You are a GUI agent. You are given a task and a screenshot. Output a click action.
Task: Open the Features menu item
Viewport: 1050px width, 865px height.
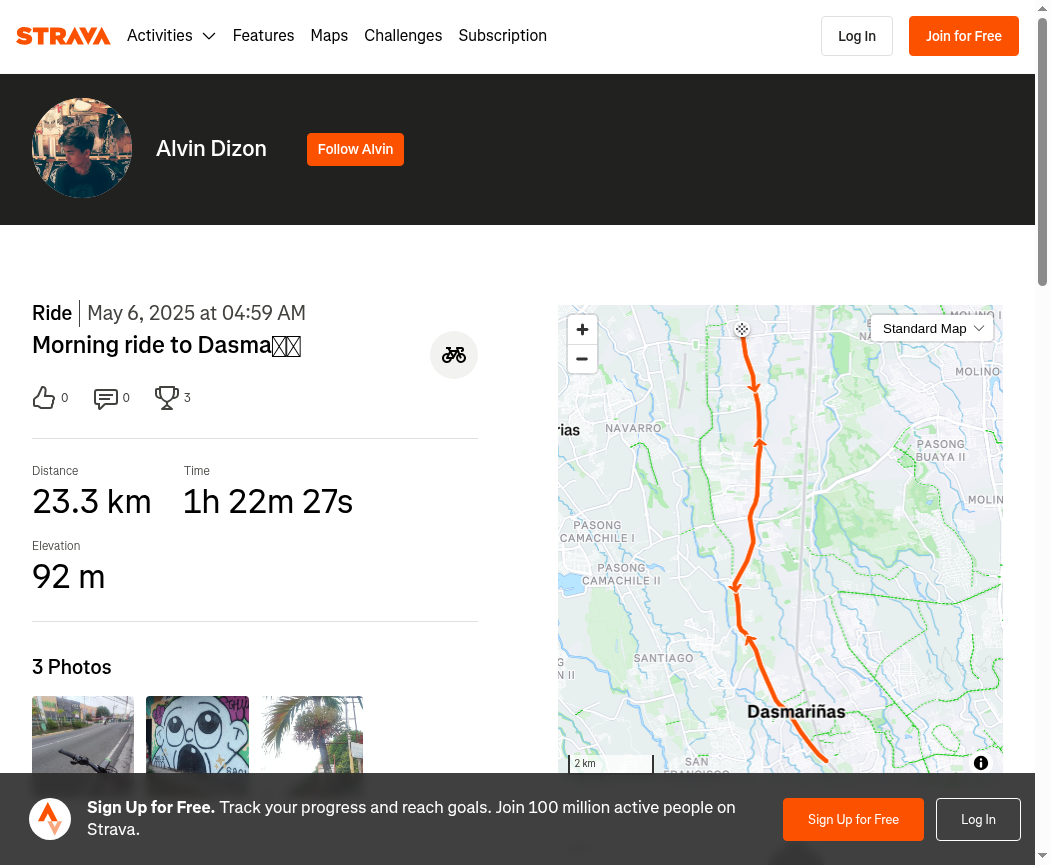click(263, 35)
